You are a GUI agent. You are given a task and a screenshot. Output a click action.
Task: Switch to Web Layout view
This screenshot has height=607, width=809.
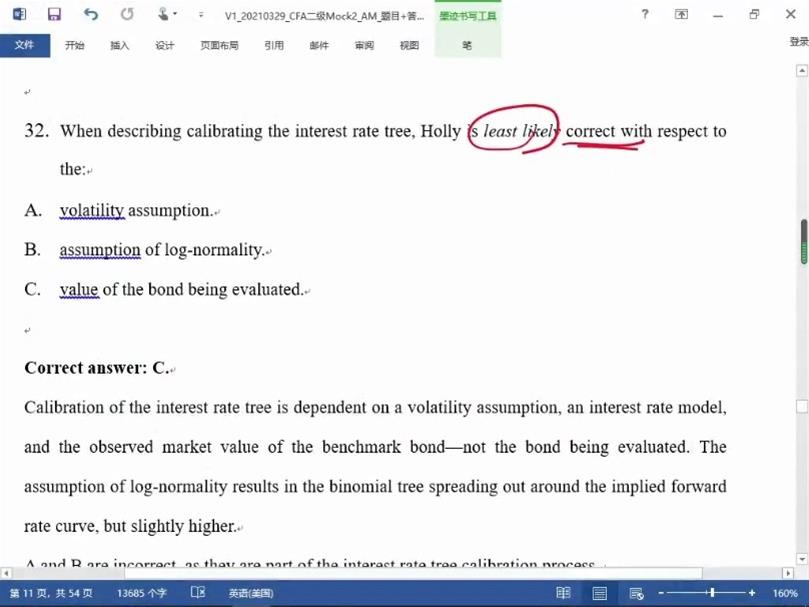point(636,593)
